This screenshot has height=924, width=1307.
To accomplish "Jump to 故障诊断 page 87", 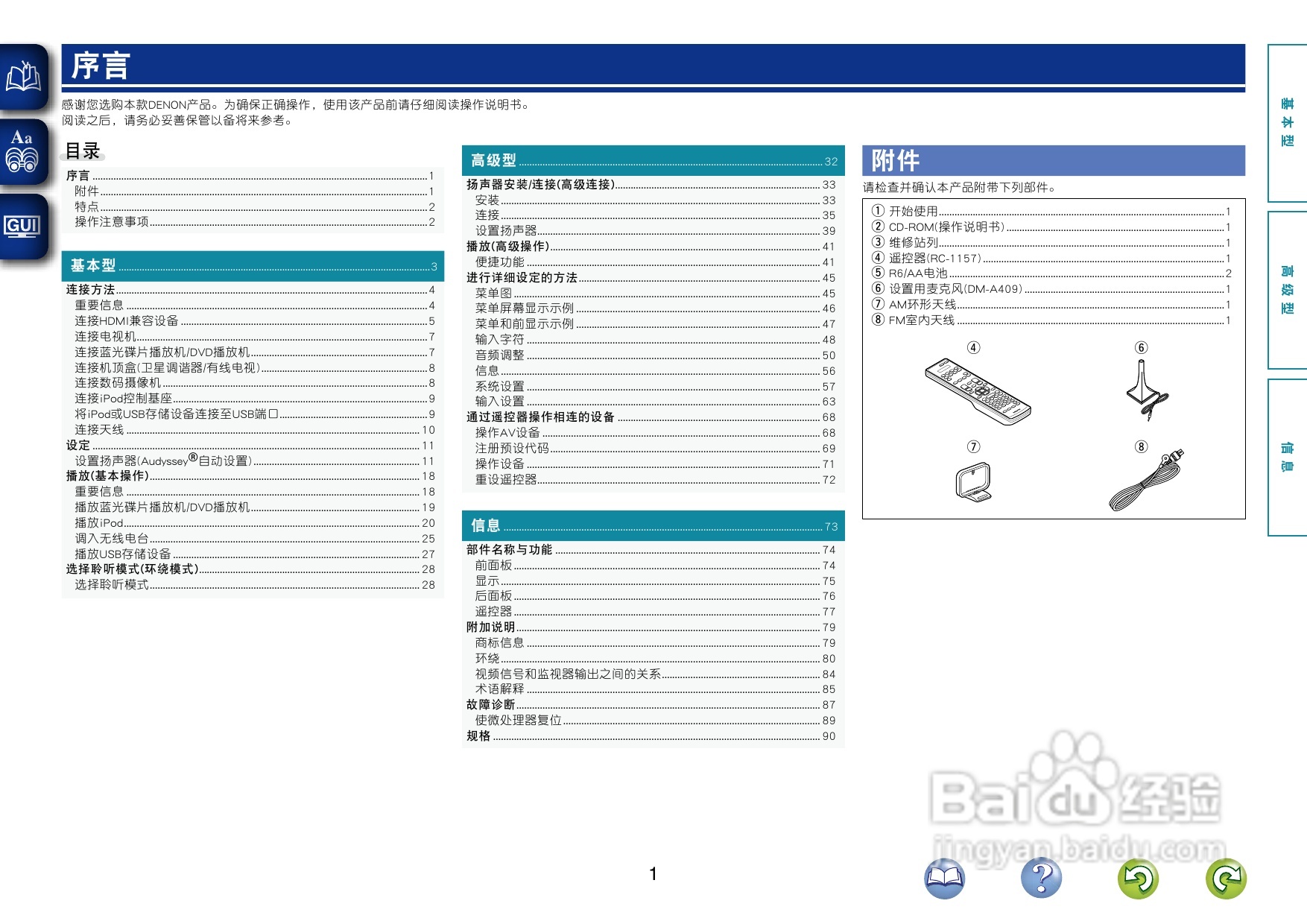I will point(651,705).
